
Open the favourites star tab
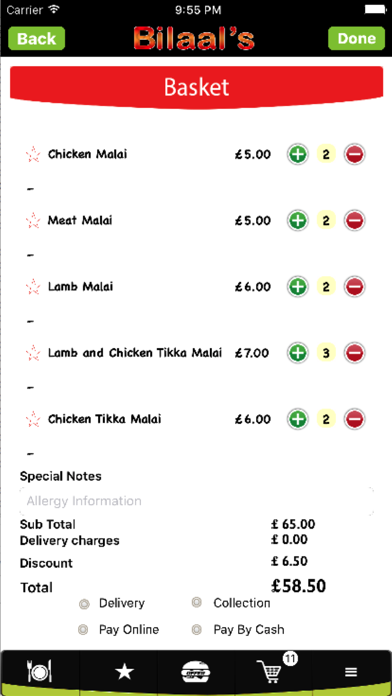click(124, 672)
